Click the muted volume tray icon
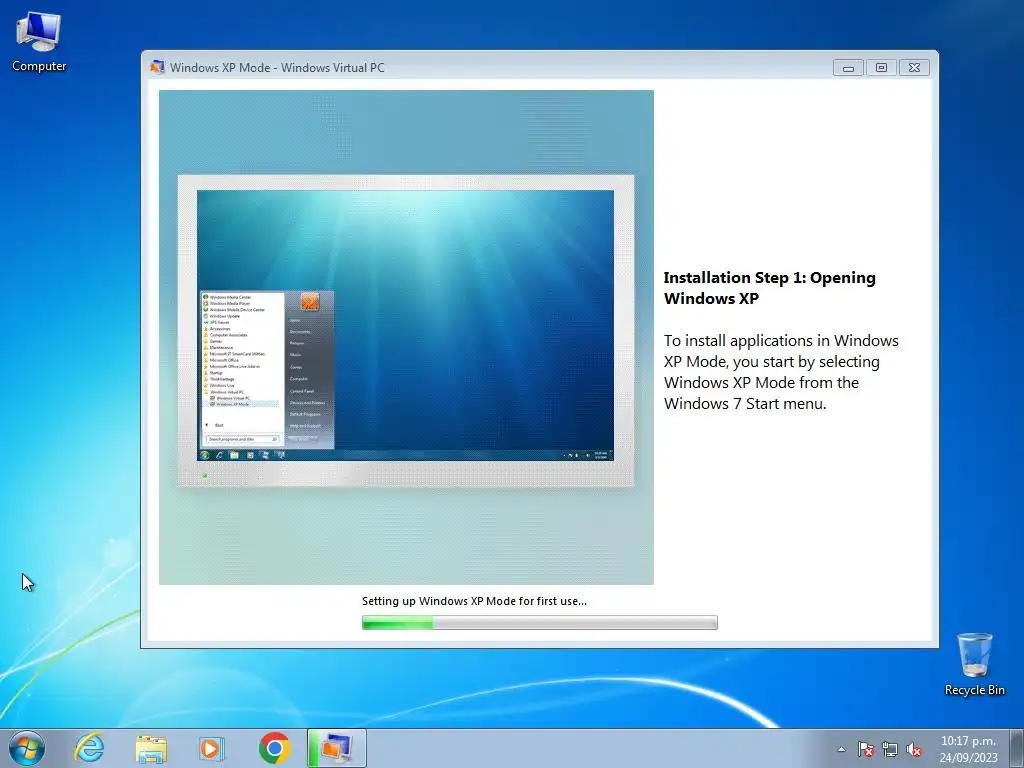This screenshot has width=1024, height=768. pos(914,749)
